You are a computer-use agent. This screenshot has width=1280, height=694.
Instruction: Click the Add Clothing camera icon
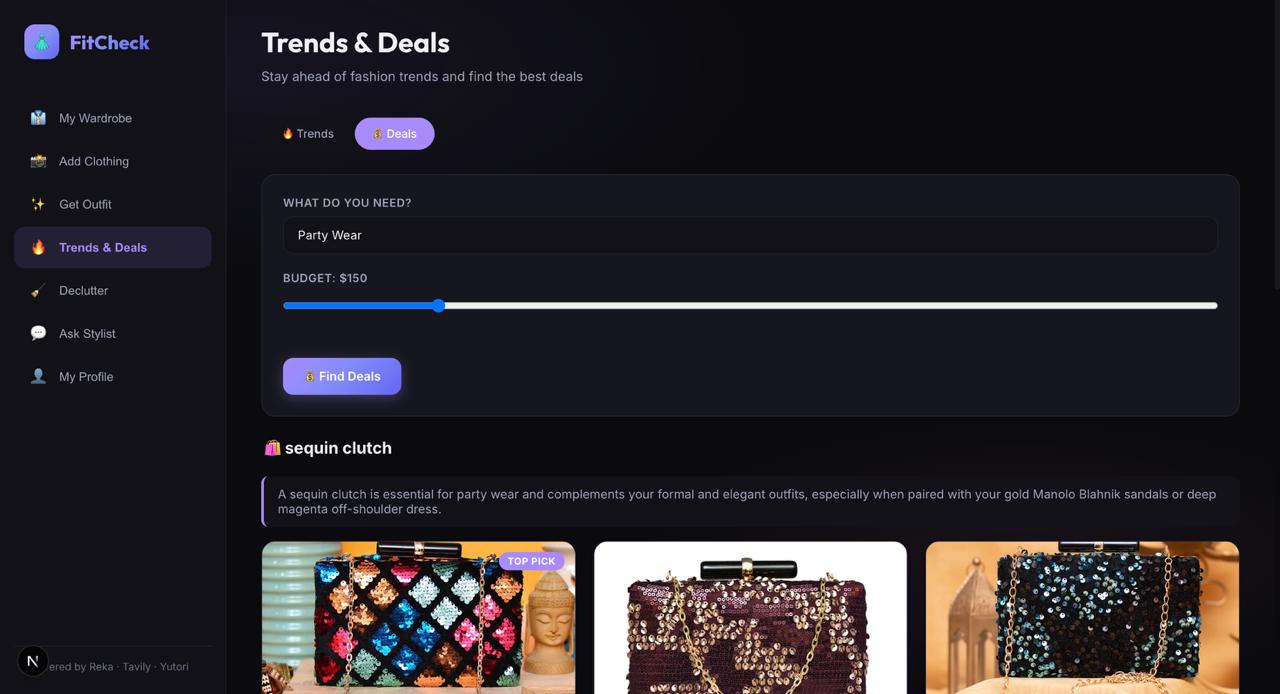coord(38,161)
